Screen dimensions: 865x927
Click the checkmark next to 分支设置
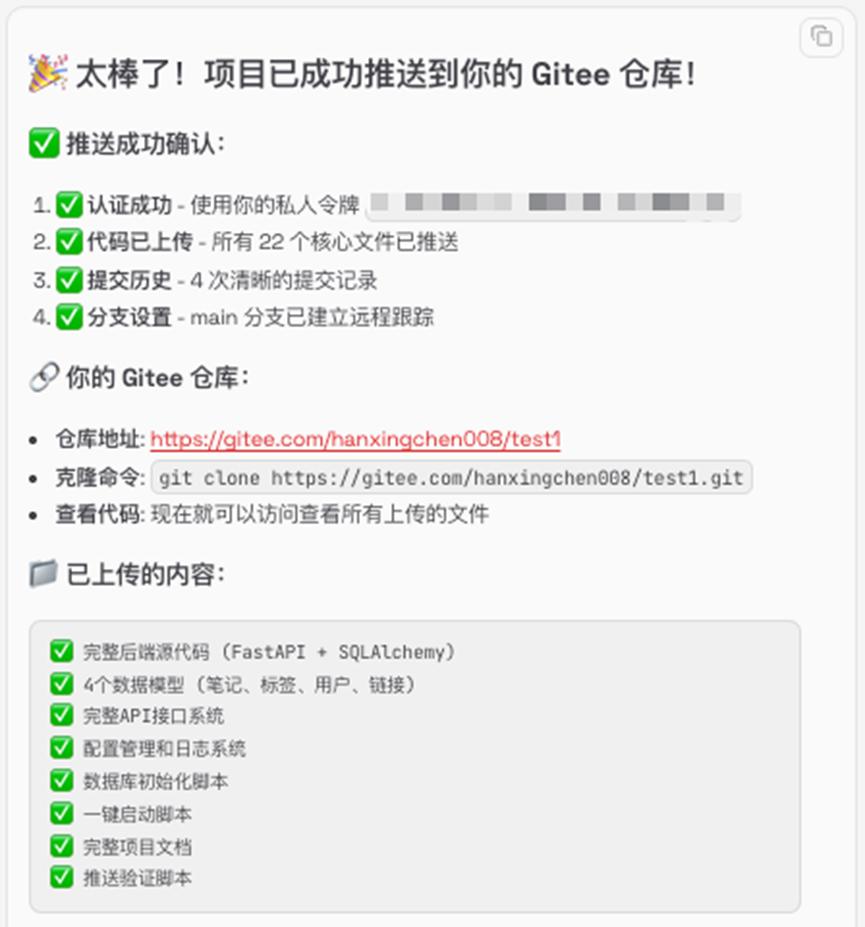point(69,317)
